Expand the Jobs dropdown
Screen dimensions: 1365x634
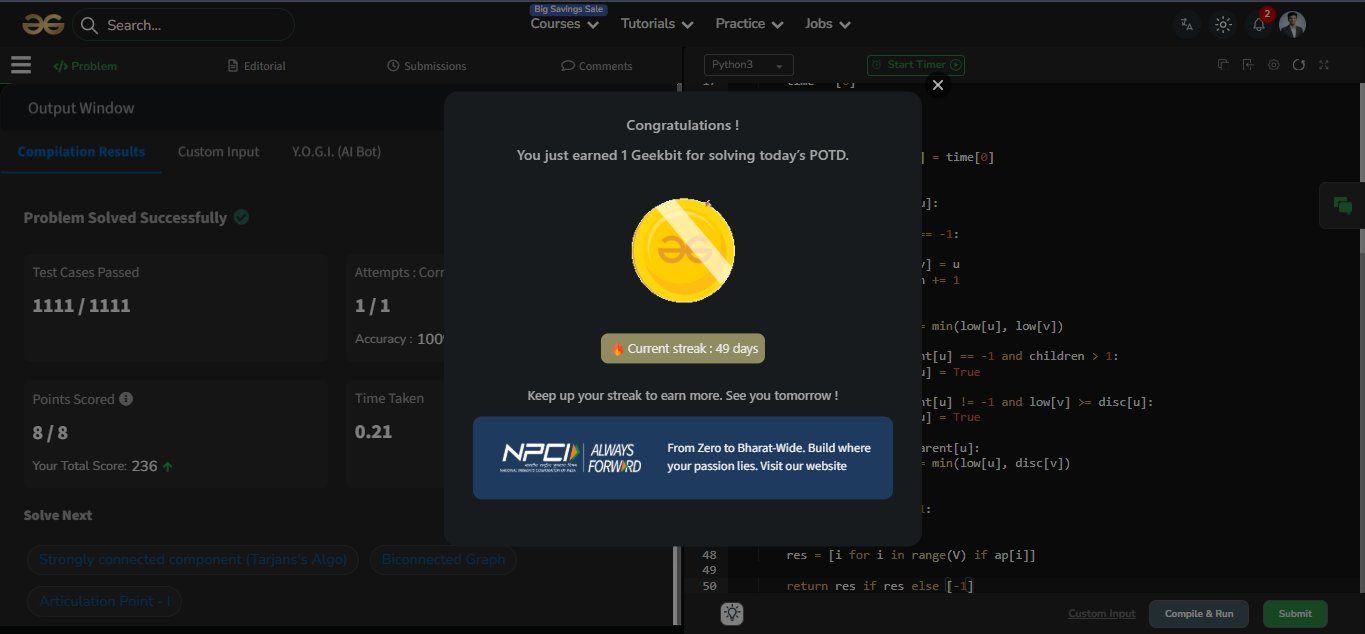click(828, 24)
